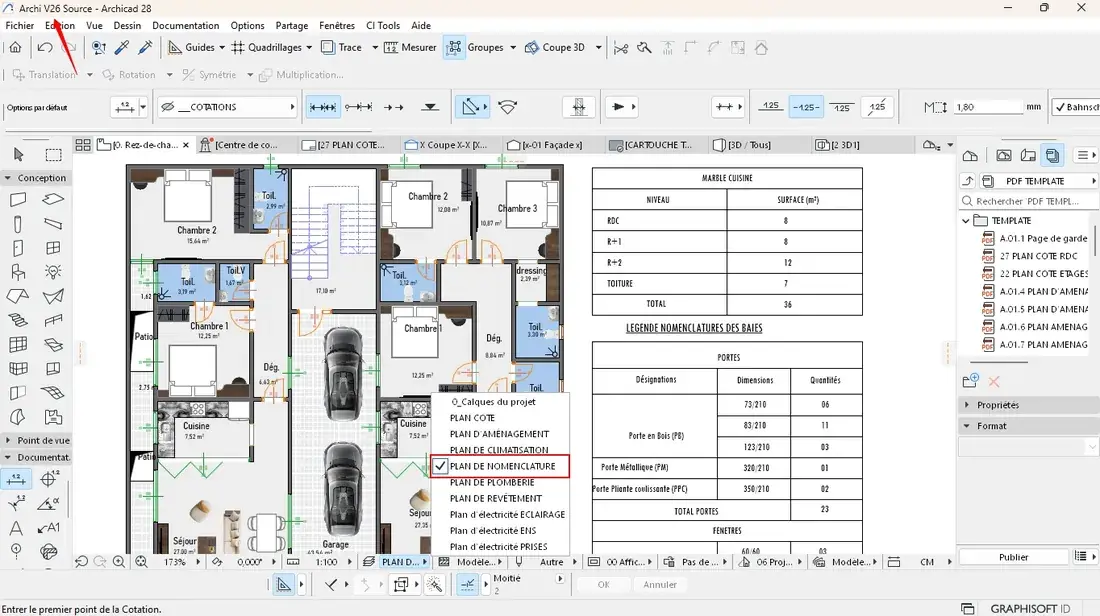Image resolution: width=1100 pixels, height=616 pixels.
Task: Open the CI Tools menu
Action: 383,25
